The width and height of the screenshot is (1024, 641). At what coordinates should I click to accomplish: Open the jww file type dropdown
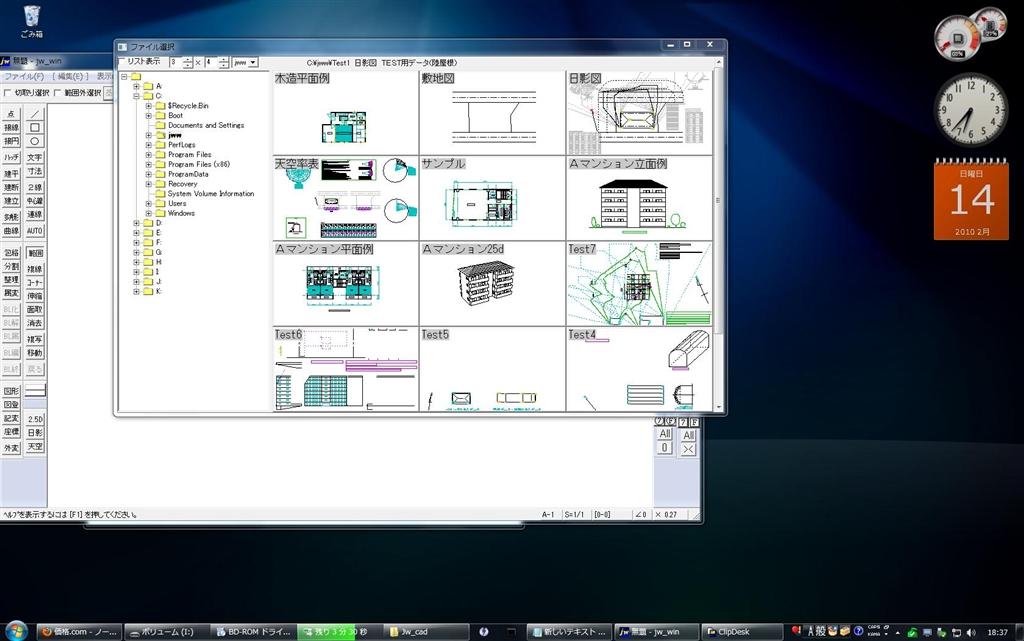click(253, 62)
